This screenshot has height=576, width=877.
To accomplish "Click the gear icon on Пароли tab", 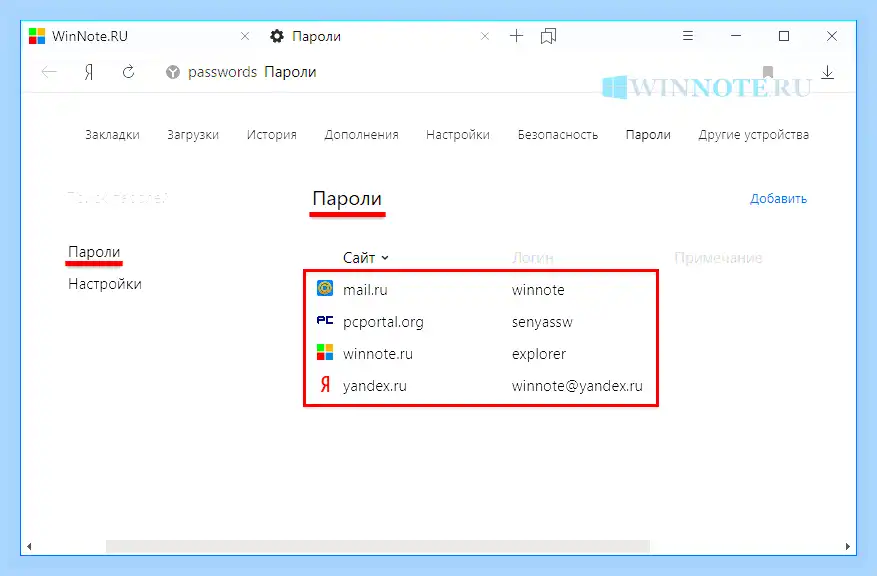I will (x=277, y=36).
